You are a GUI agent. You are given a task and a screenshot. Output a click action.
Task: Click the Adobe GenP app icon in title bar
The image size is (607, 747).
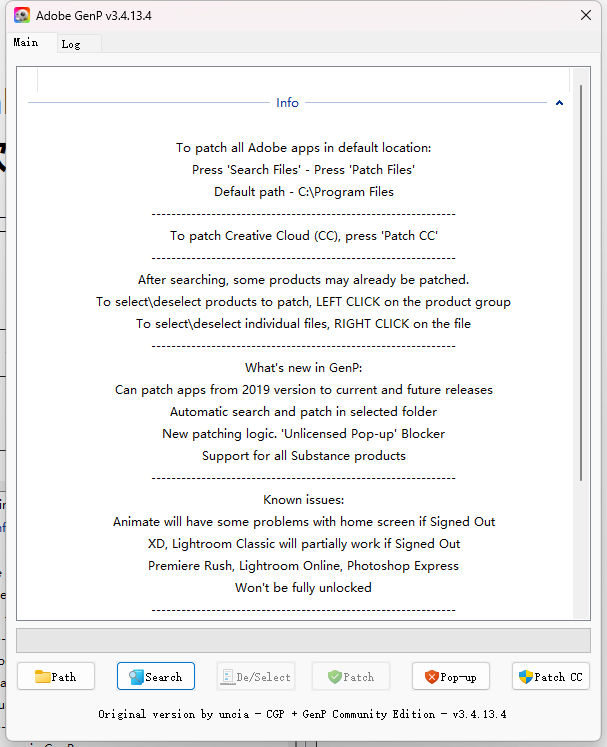(21, 16)
